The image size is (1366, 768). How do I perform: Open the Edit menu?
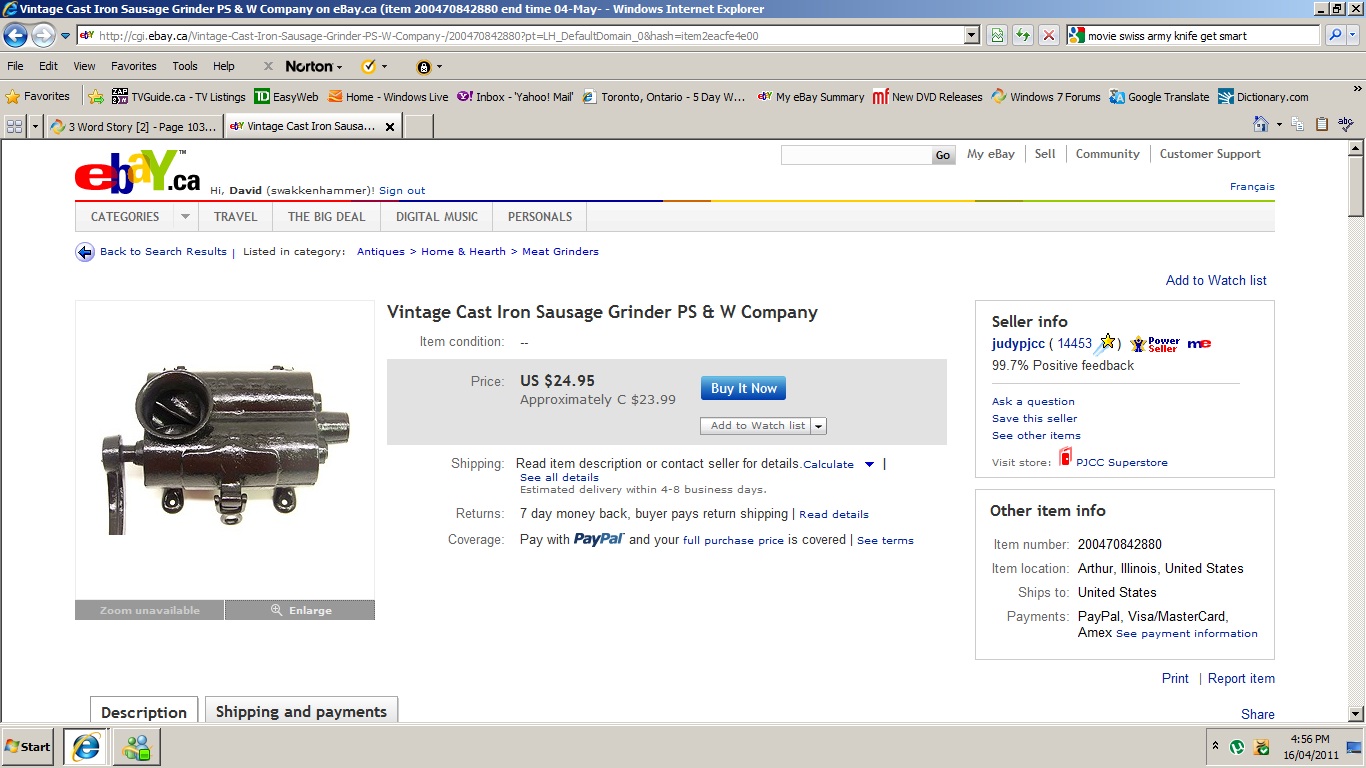[48, 66]
